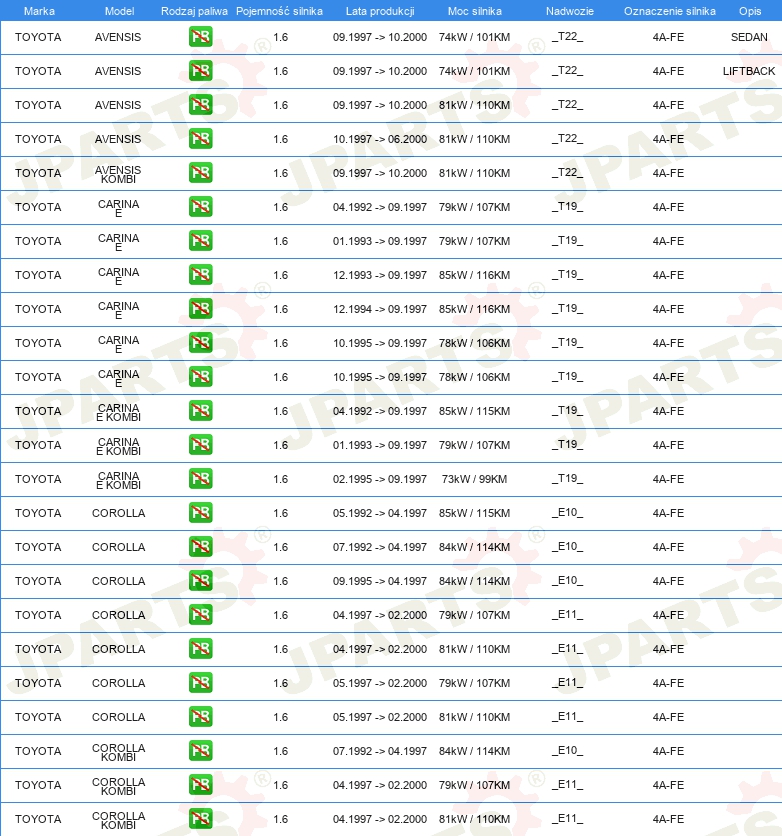The height and width of the screenshot is (836, 782).
Task: Click fuel icon for COROLLA 07.1992 84kW row
Action: pyautogui.click(x=200, y=547)
